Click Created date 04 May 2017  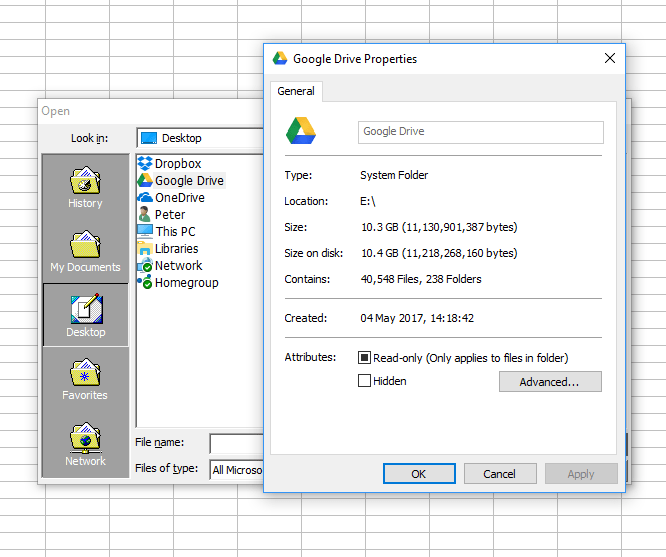(417, 318)
